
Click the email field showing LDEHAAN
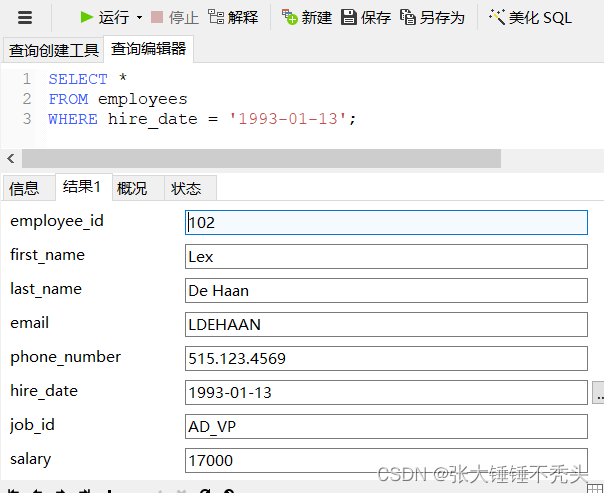(x=386, y=325)
